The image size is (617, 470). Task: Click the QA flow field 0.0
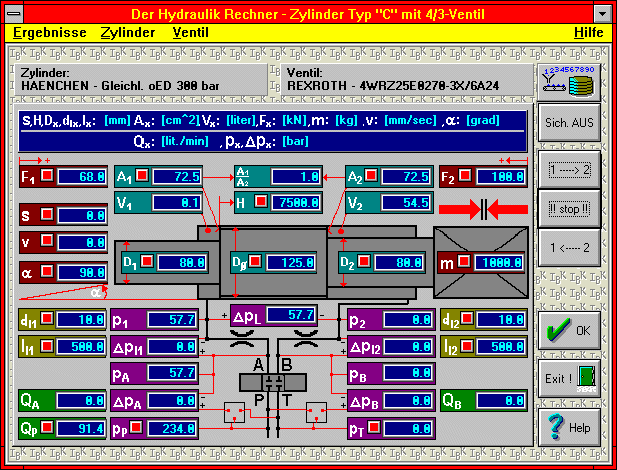point(81,401)
